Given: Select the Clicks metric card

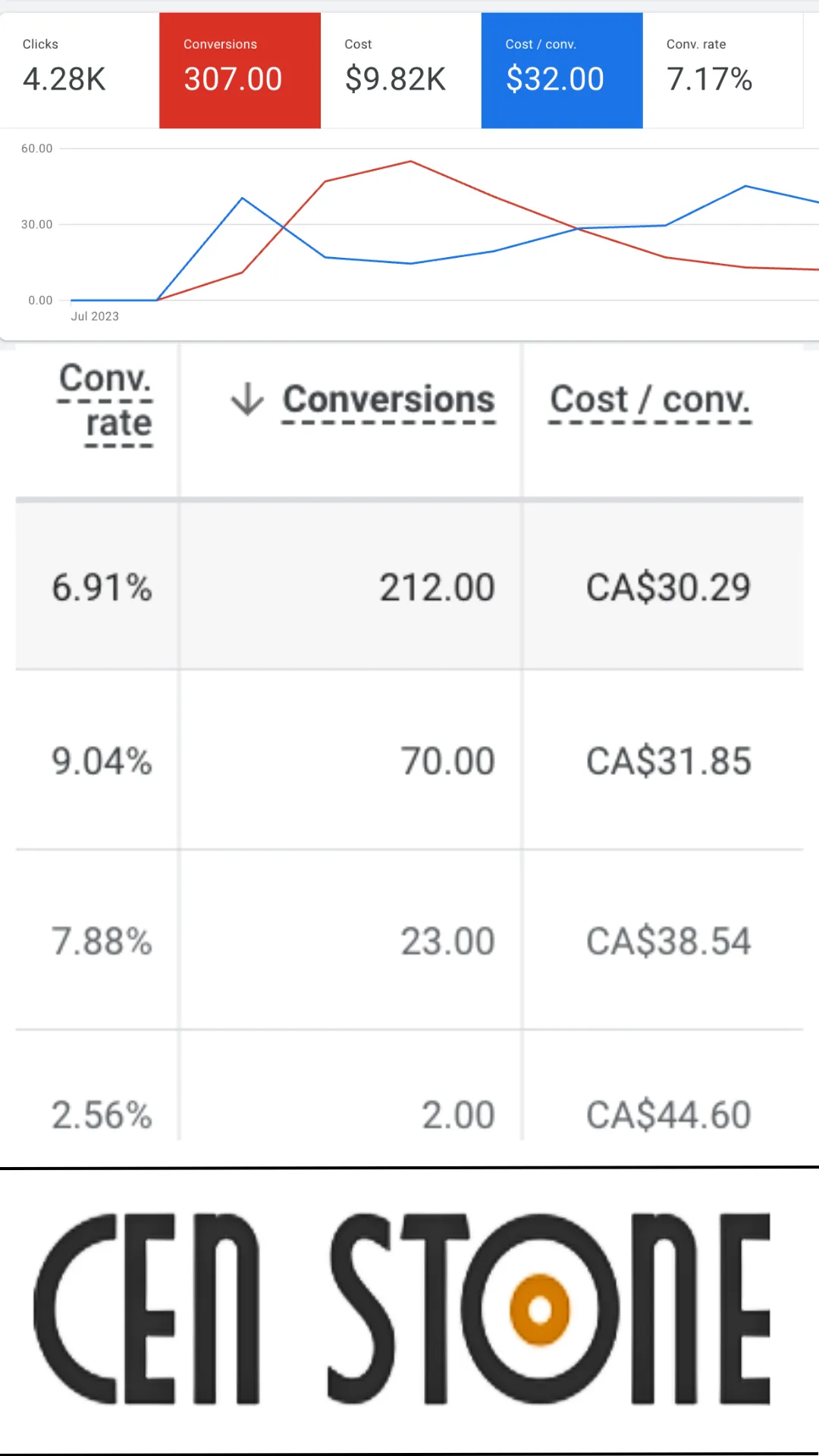Looking at the screenshot, I should click(x=80, y=70).
